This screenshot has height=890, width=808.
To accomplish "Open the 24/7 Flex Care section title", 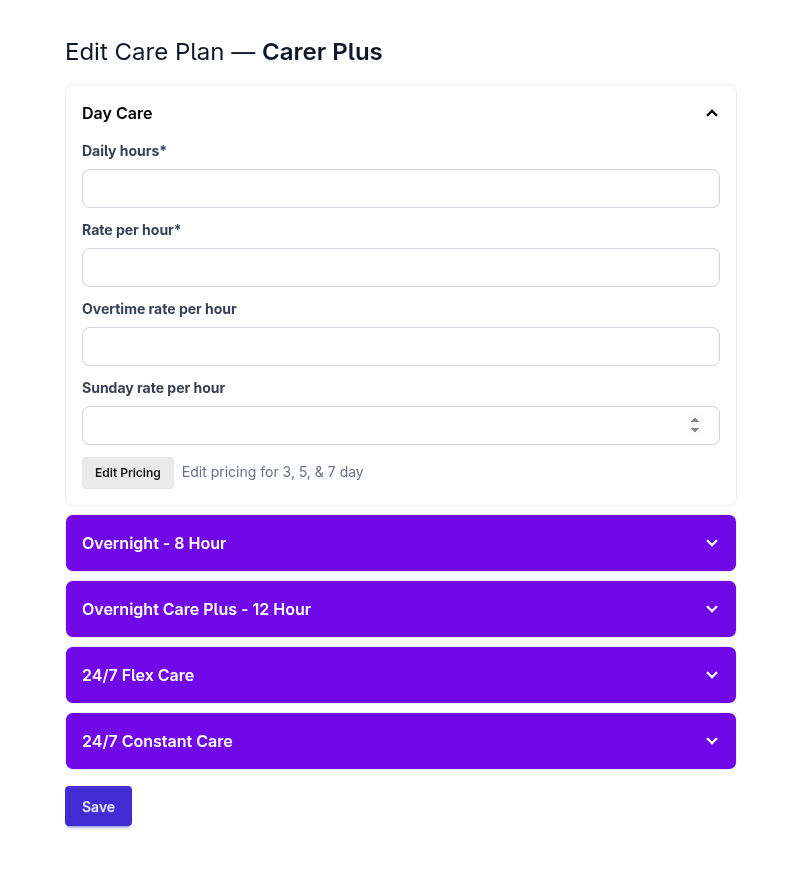I will pos(138,676).
